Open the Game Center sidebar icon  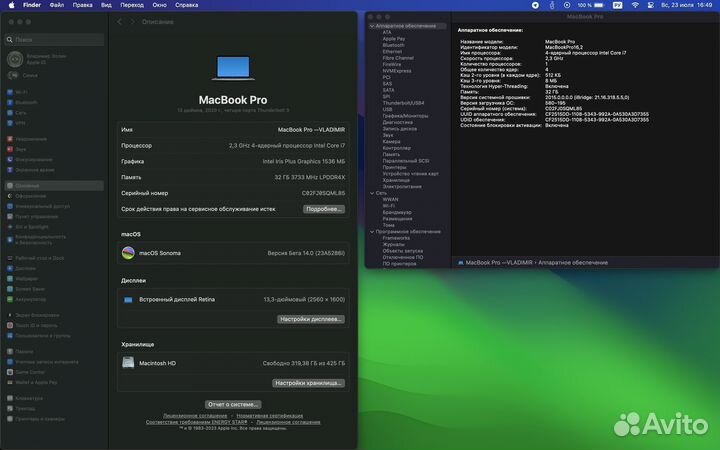pos(10,372)
